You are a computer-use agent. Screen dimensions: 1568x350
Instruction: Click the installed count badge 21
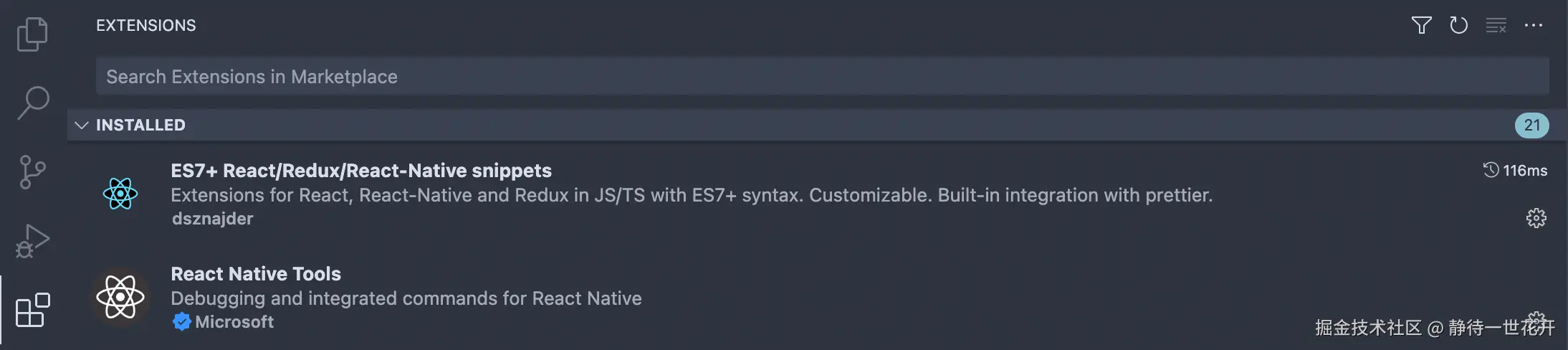pos(1531,126)
